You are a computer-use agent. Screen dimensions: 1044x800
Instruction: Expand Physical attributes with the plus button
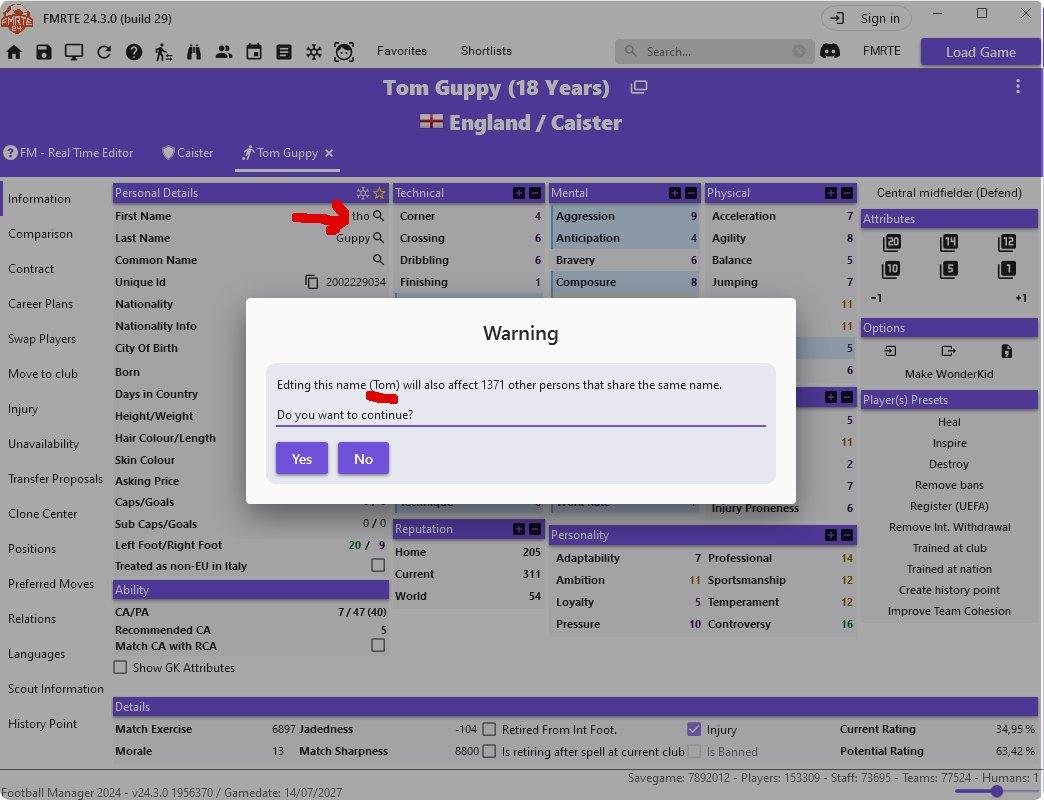click(829, 192)
